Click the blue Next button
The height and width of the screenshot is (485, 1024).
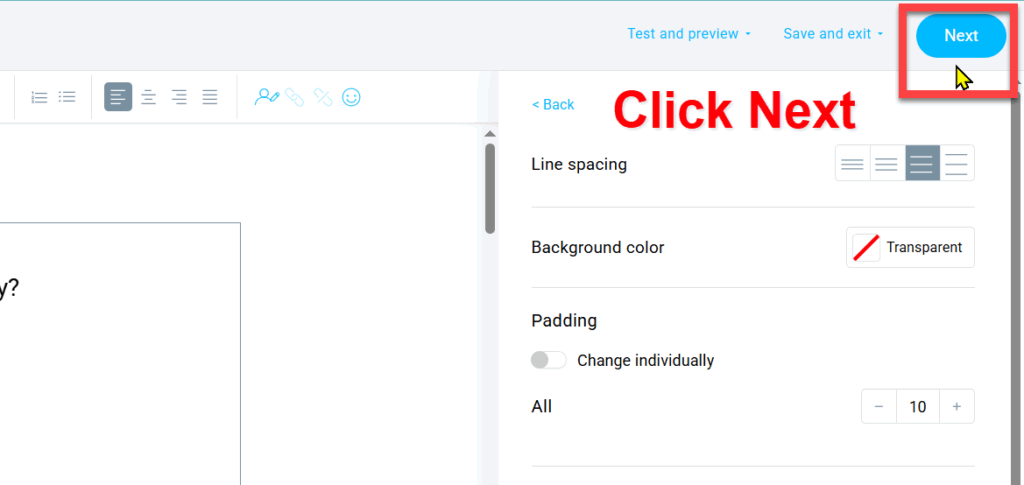tap(961, 36)
